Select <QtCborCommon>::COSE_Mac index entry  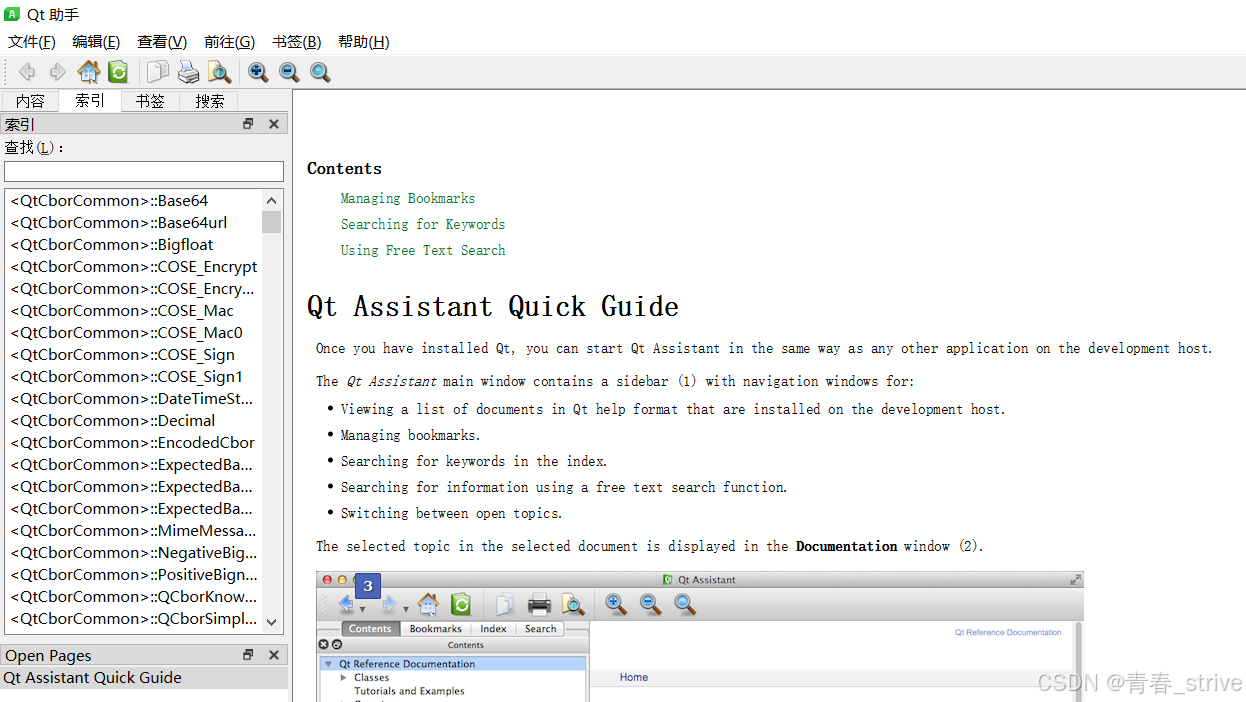[133, 310]
